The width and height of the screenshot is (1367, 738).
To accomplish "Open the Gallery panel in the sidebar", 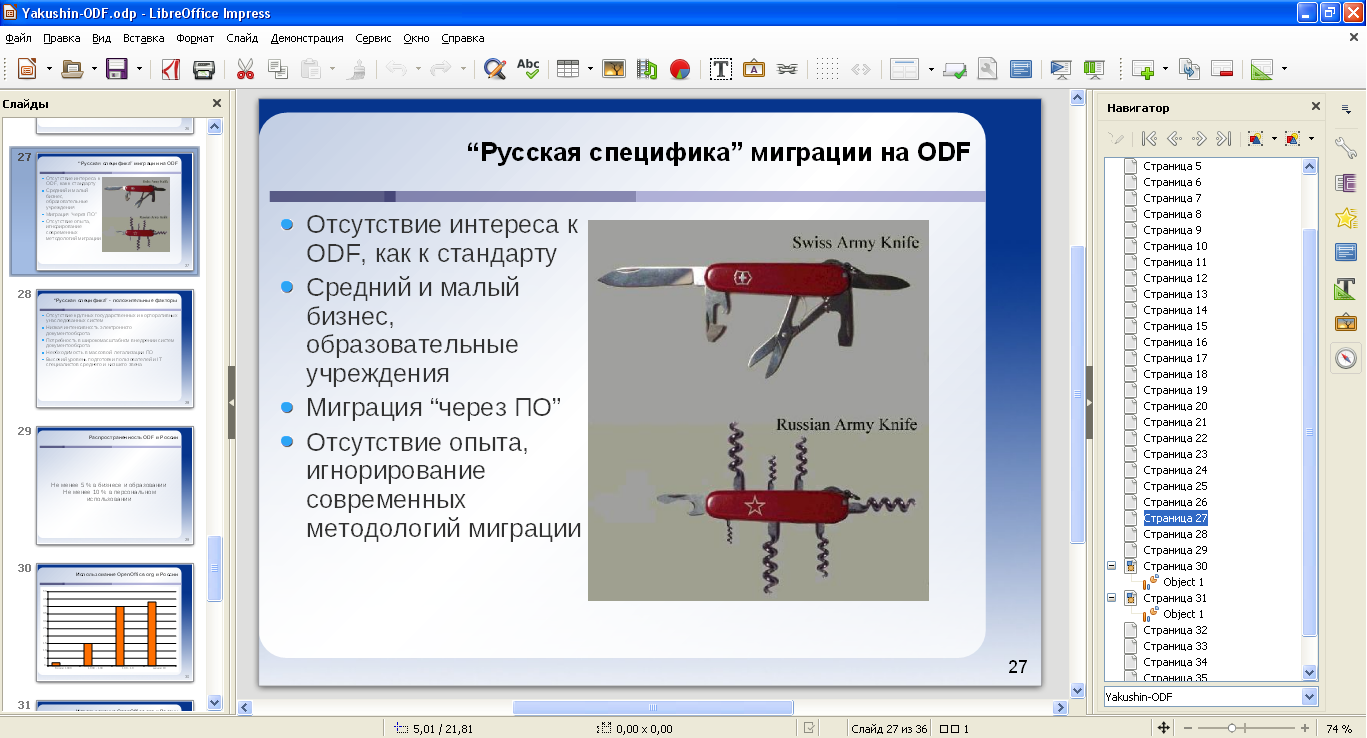I will (1346, 323).
